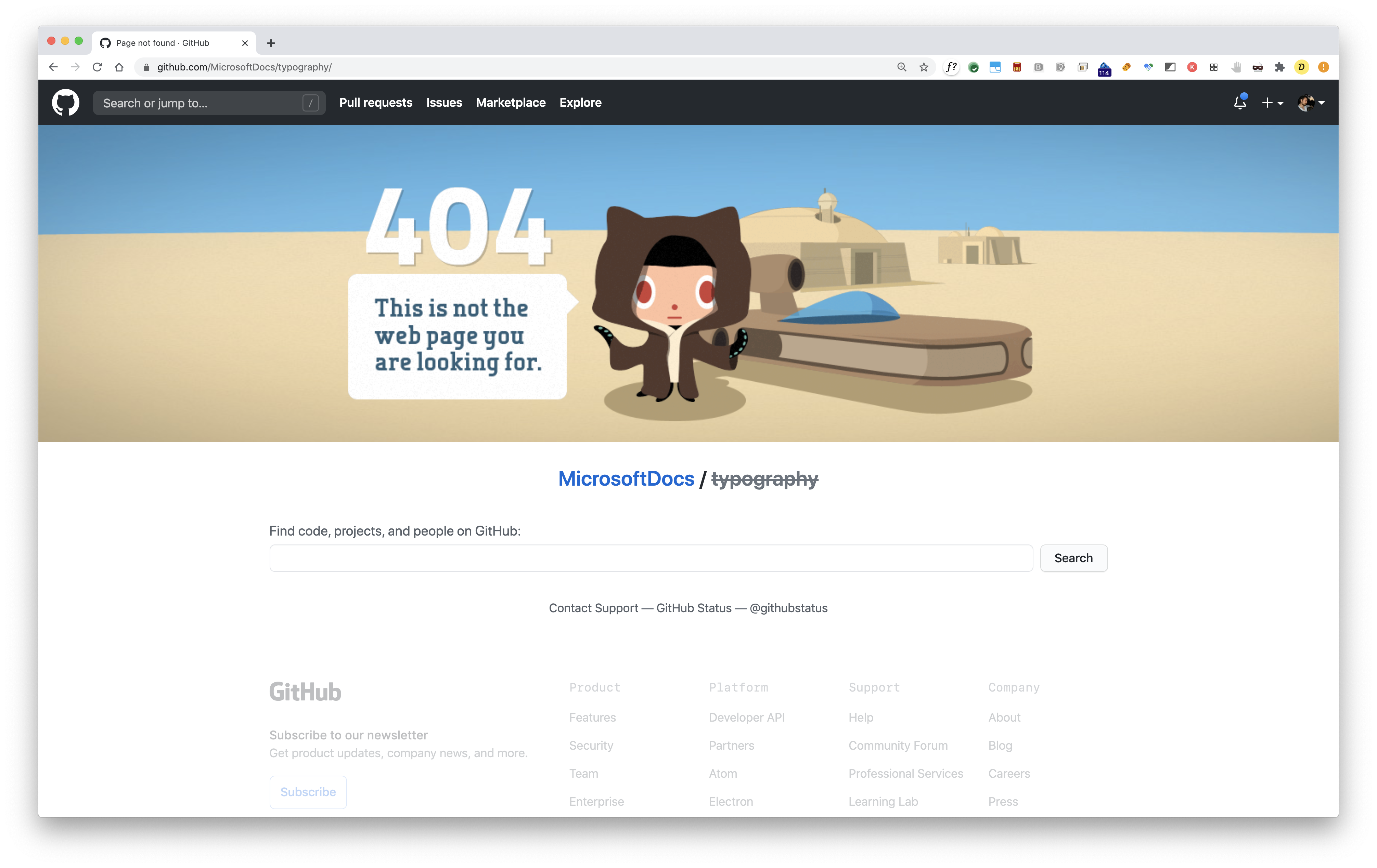Open the Fonts Ninja f? extension
The image size is (1377, 868).
pos(951,67)
